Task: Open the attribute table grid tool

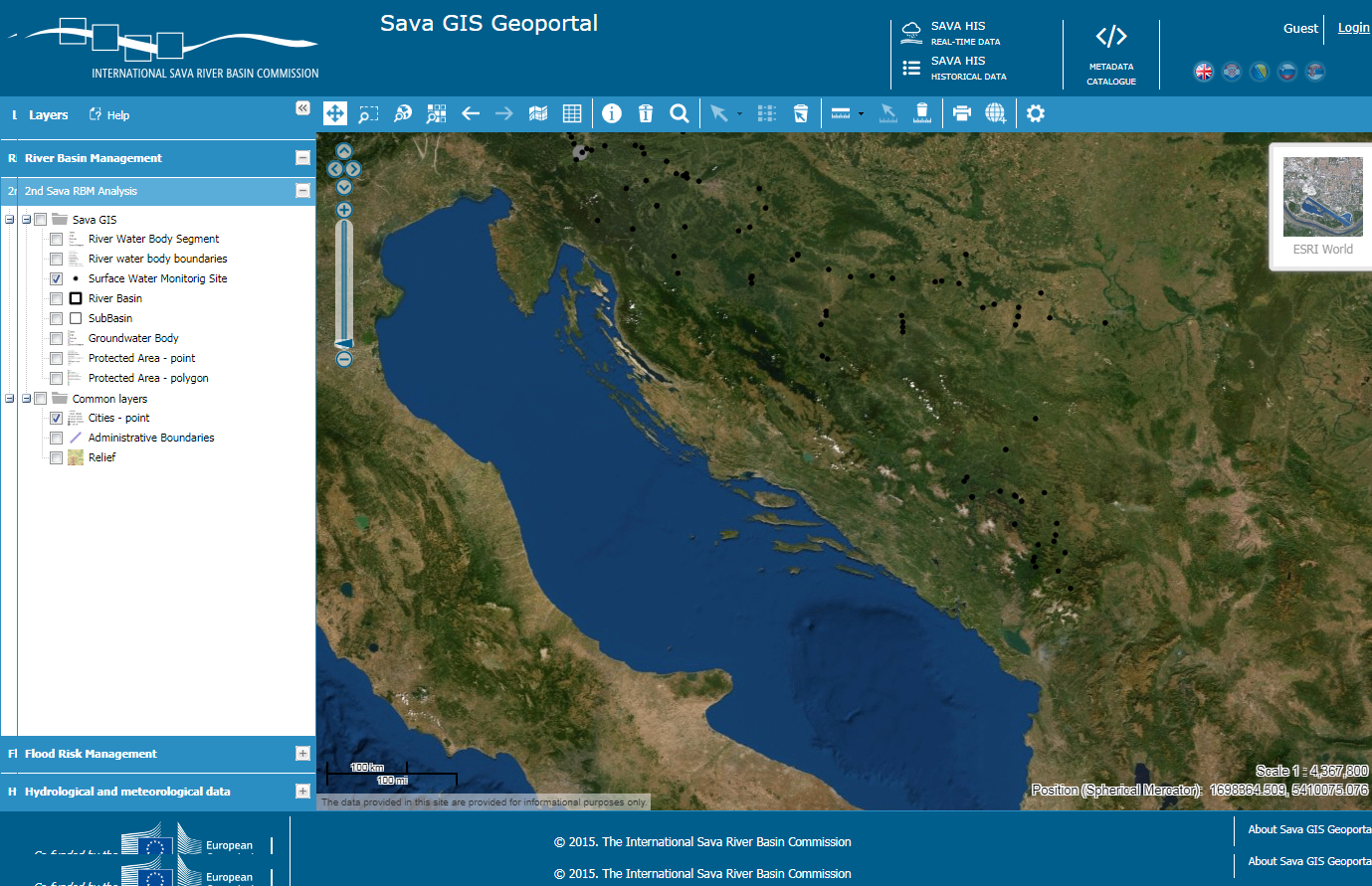Action: point(572,113)
